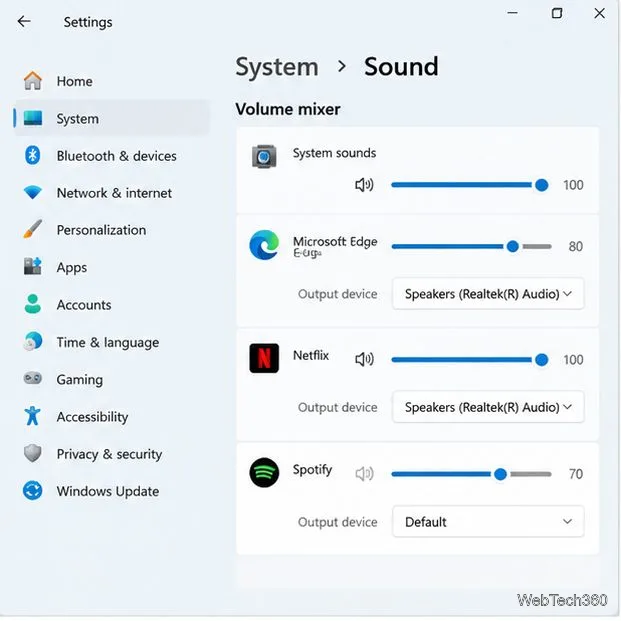Close the Settings window
The width and height of the screenshot is (621, 621).
600,13
